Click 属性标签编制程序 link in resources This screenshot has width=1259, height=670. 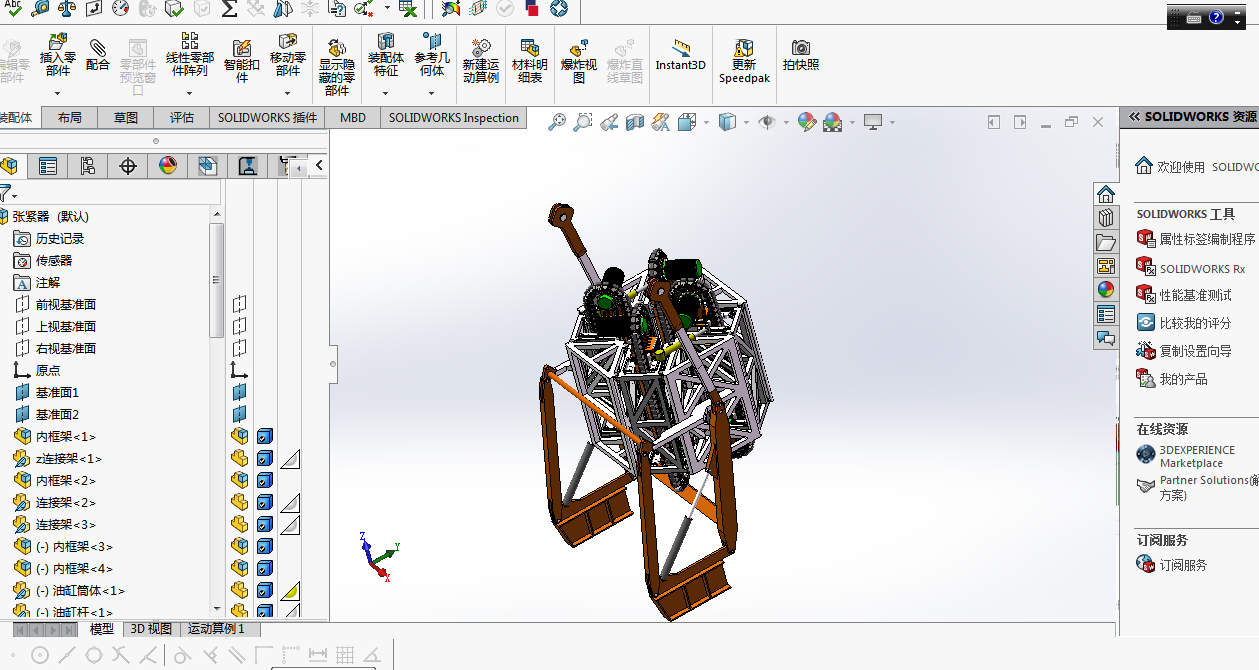click(x=1207, y=239)
